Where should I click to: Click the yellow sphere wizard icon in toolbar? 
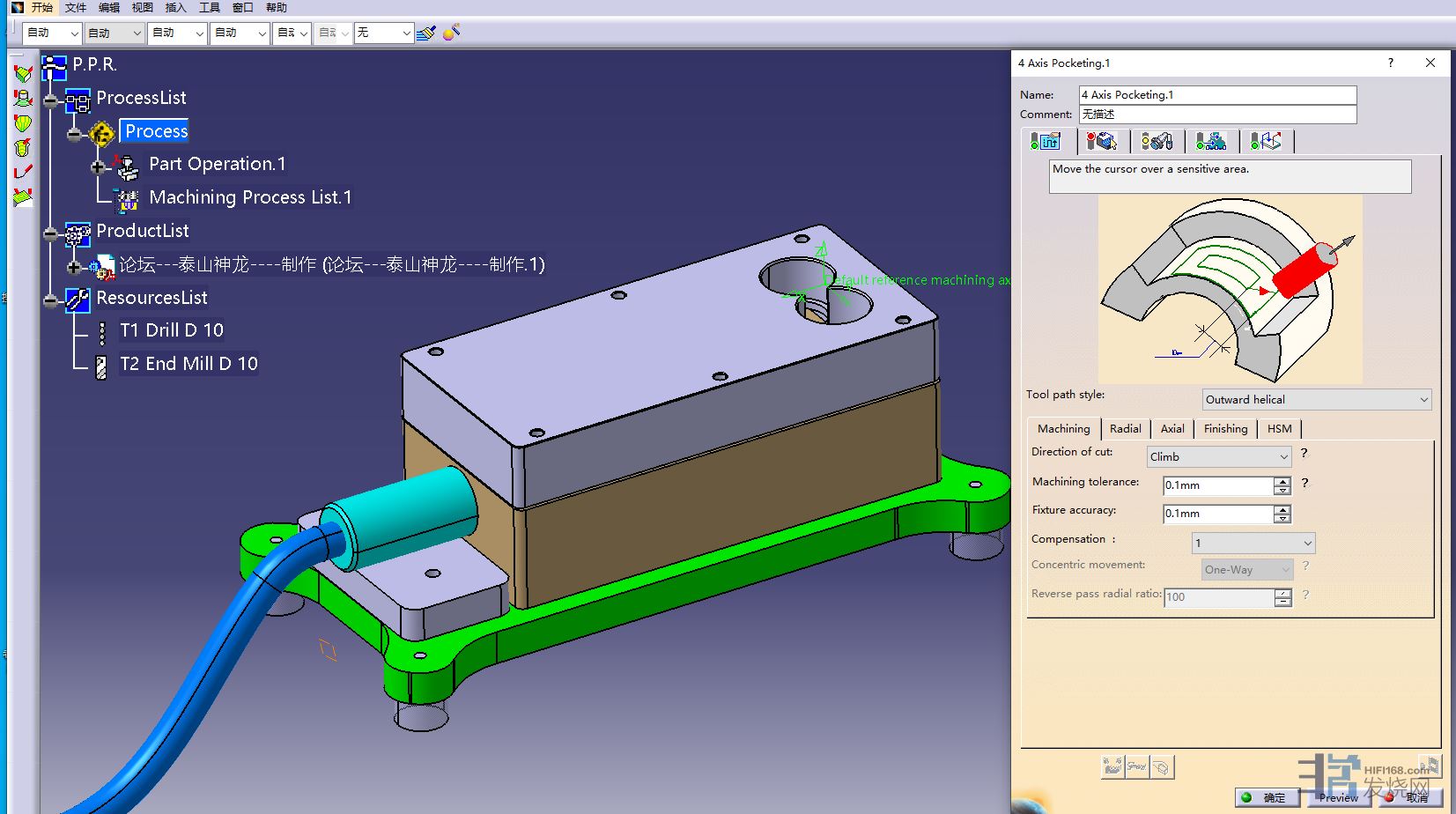(451, 33)
